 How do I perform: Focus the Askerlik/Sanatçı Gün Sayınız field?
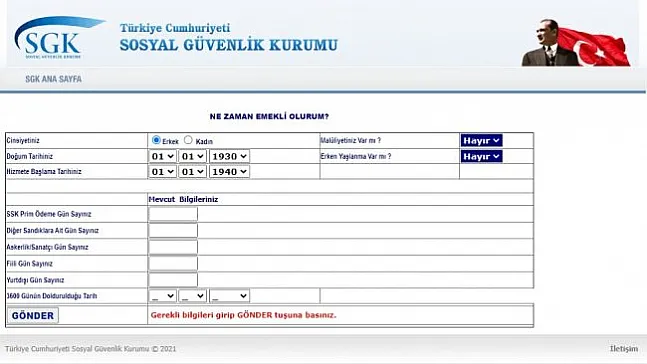(x=173, y=247)
